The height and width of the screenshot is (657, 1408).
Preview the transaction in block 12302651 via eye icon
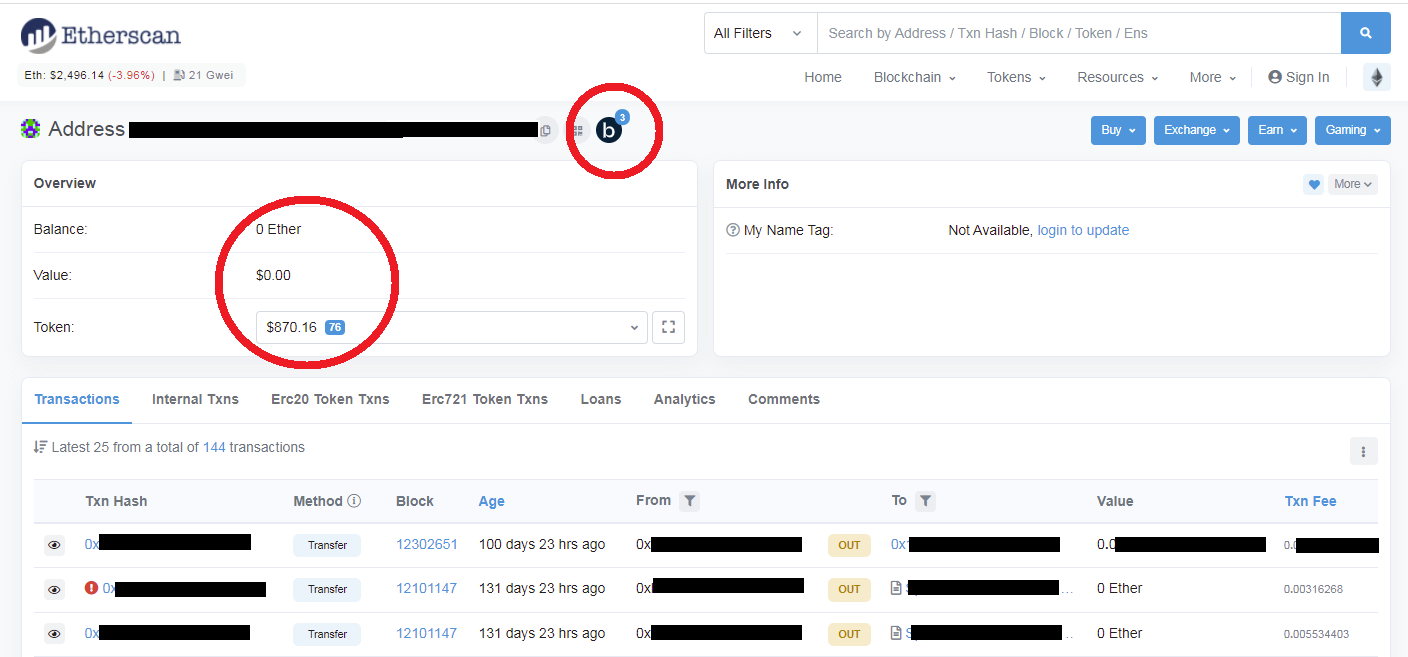[x=54, y=545]
